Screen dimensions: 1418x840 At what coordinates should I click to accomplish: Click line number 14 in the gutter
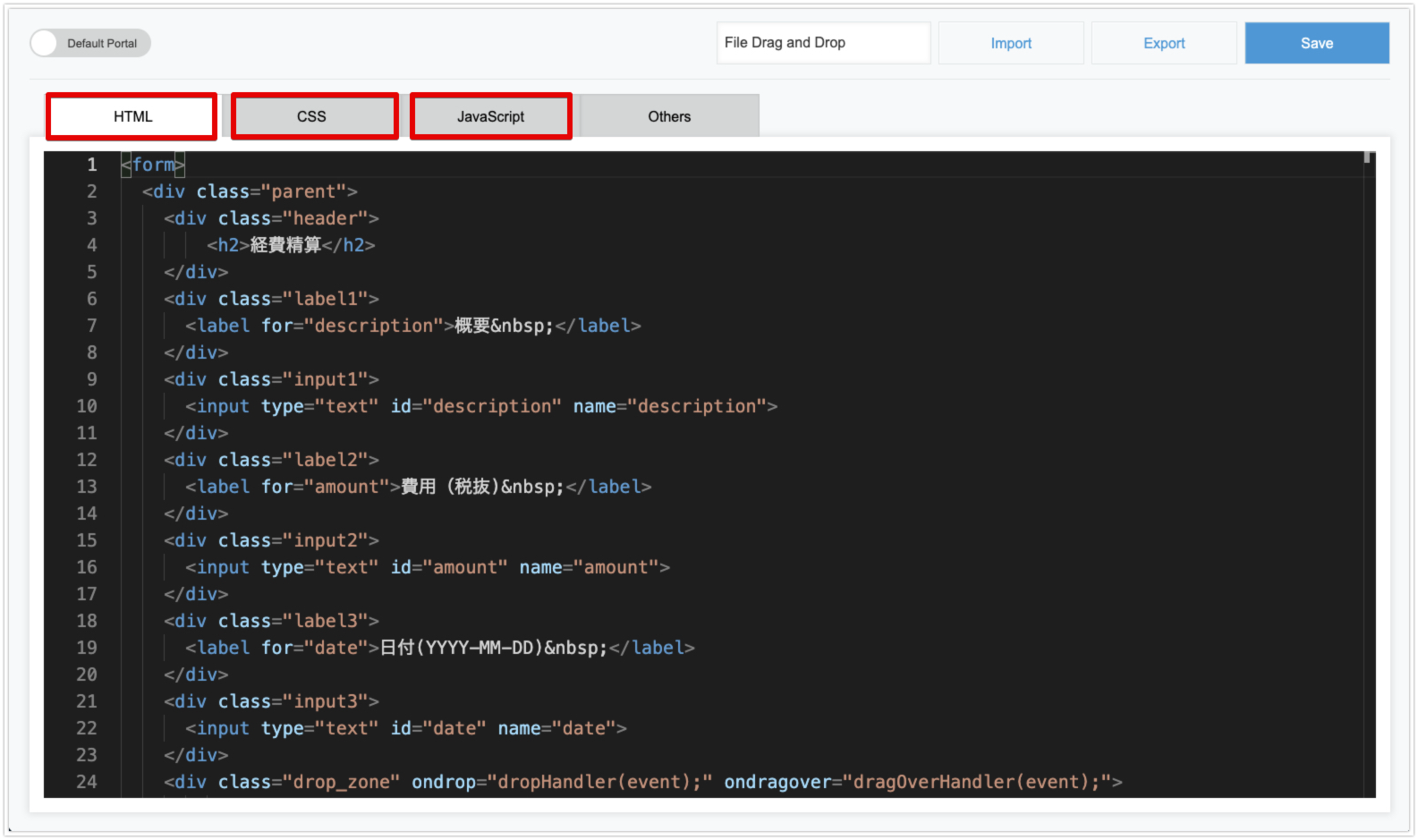click(87, 513)
